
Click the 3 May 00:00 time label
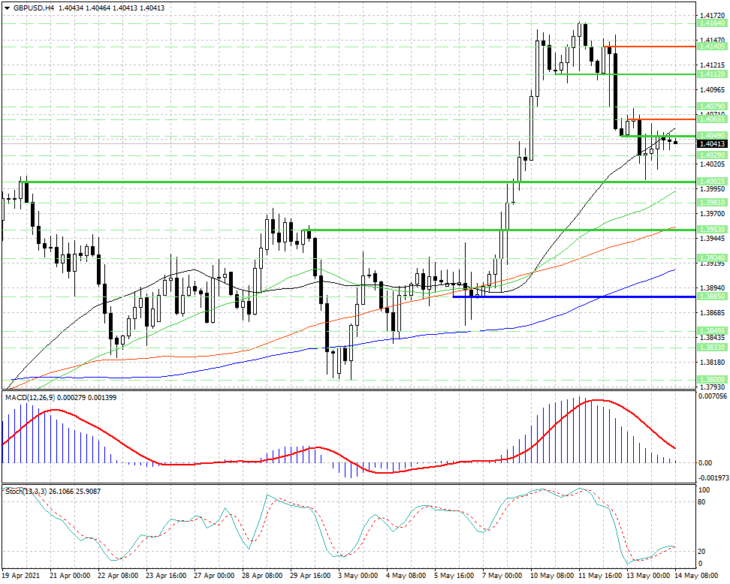click(358, 576)
